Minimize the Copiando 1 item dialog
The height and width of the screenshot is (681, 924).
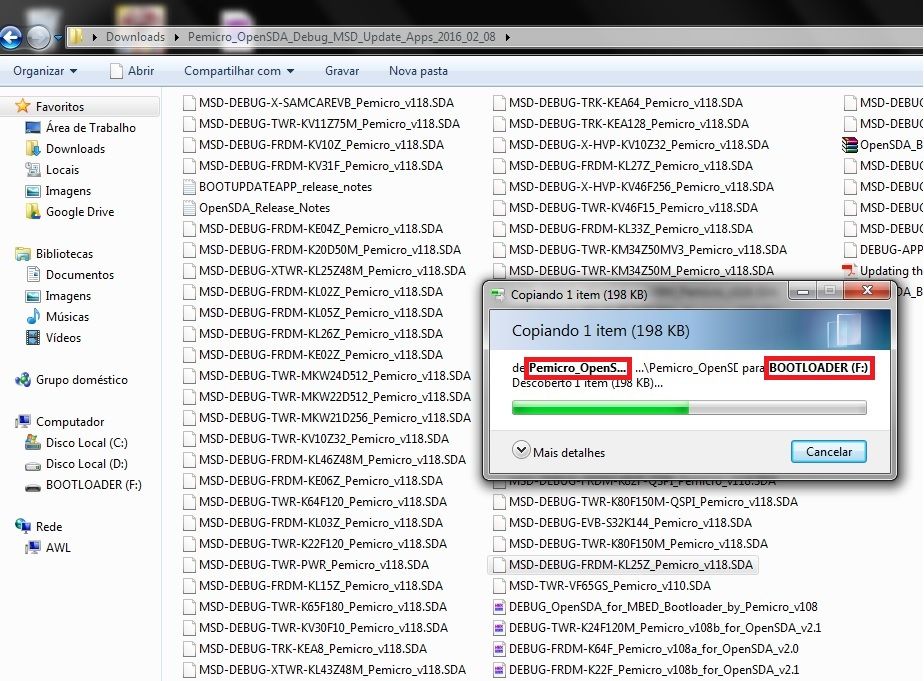(x=803, y=290)
